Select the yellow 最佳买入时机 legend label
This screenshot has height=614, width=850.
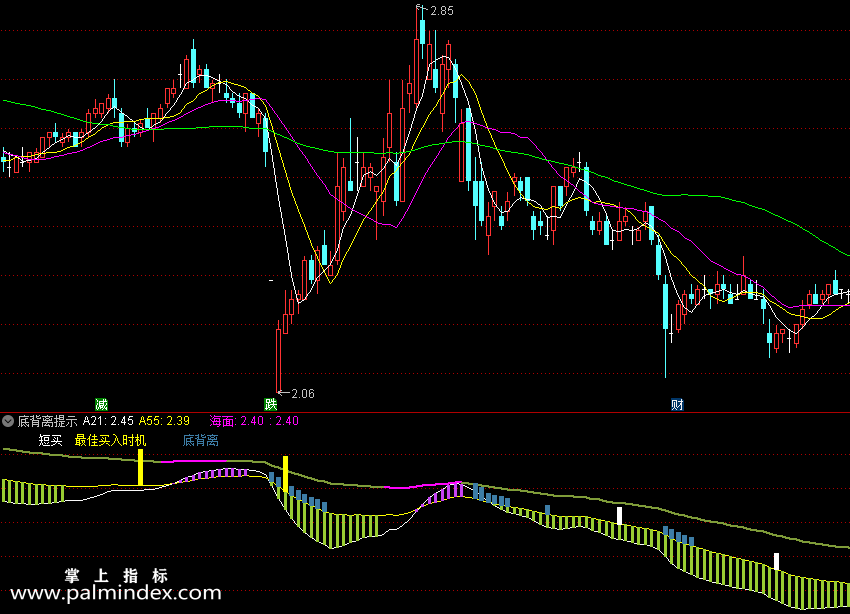(110, 441)
